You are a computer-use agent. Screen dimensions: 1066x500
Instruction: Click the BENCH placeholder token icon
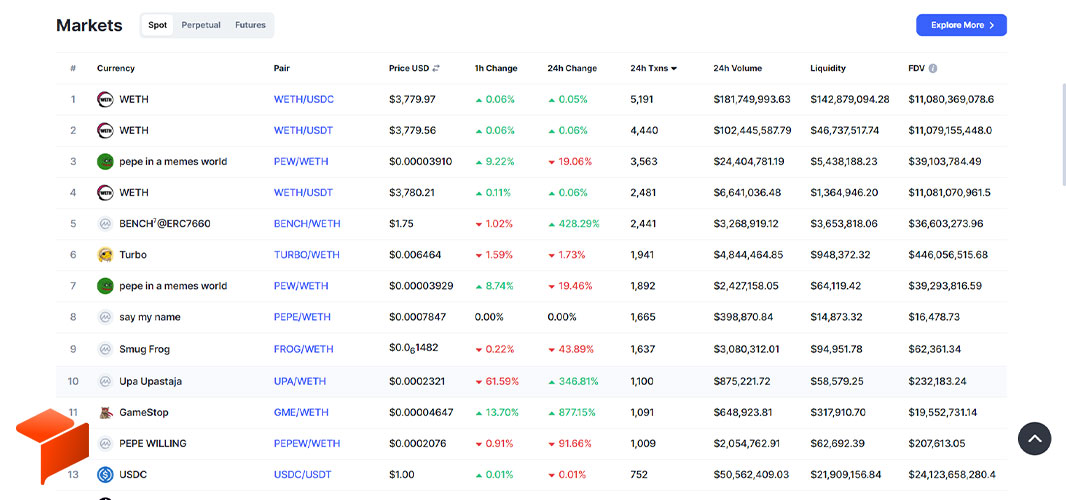tap(105, 223)
